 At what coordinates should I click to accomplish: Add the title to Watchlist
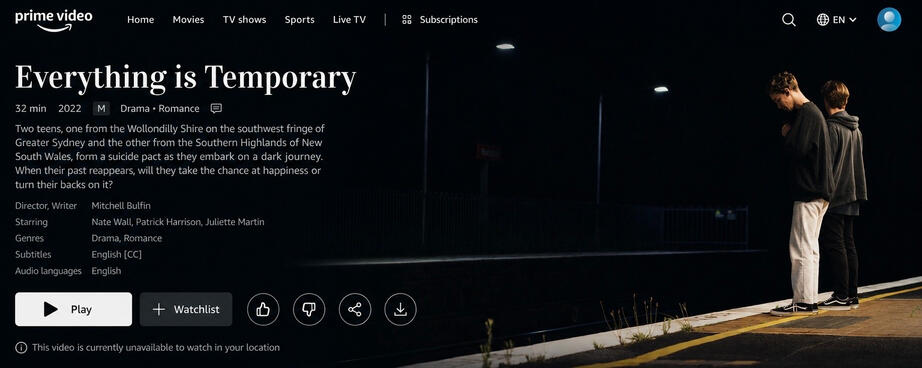[186, 309]
